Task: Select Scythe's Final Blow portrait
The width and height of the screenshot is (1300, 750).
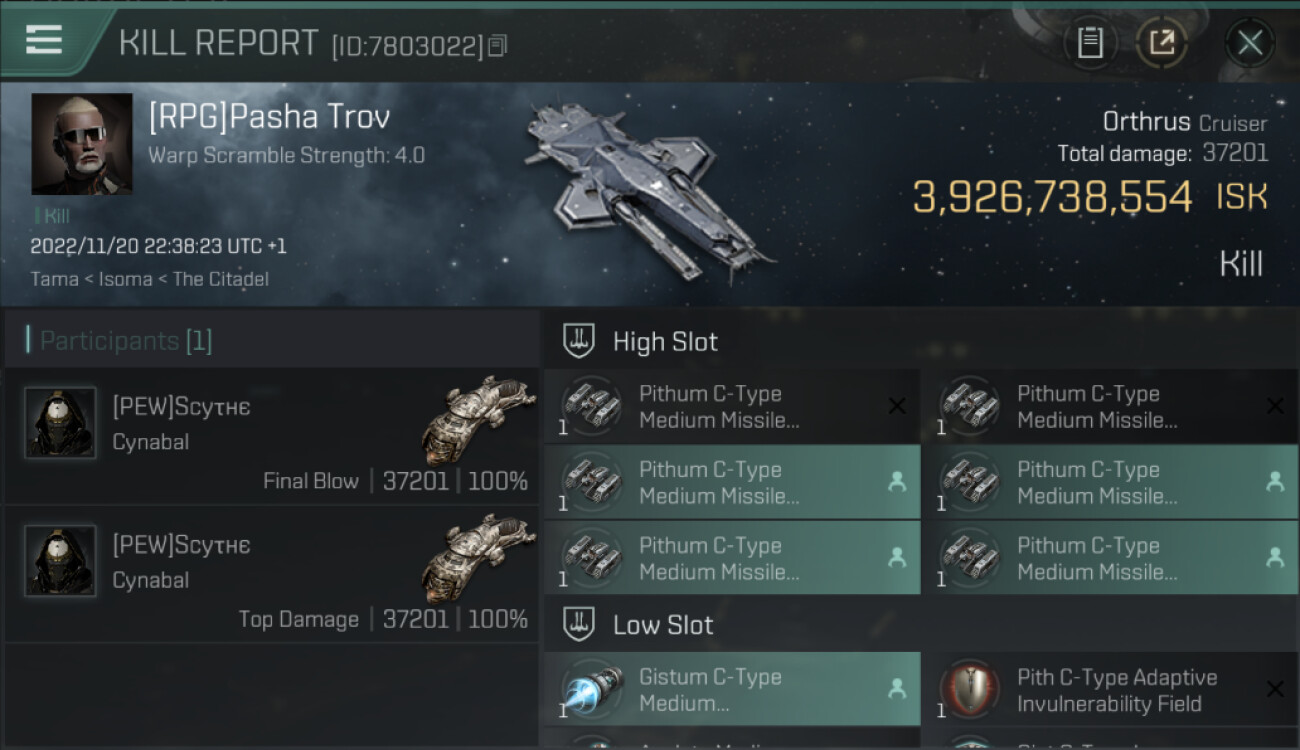Action: coord(60,423)
